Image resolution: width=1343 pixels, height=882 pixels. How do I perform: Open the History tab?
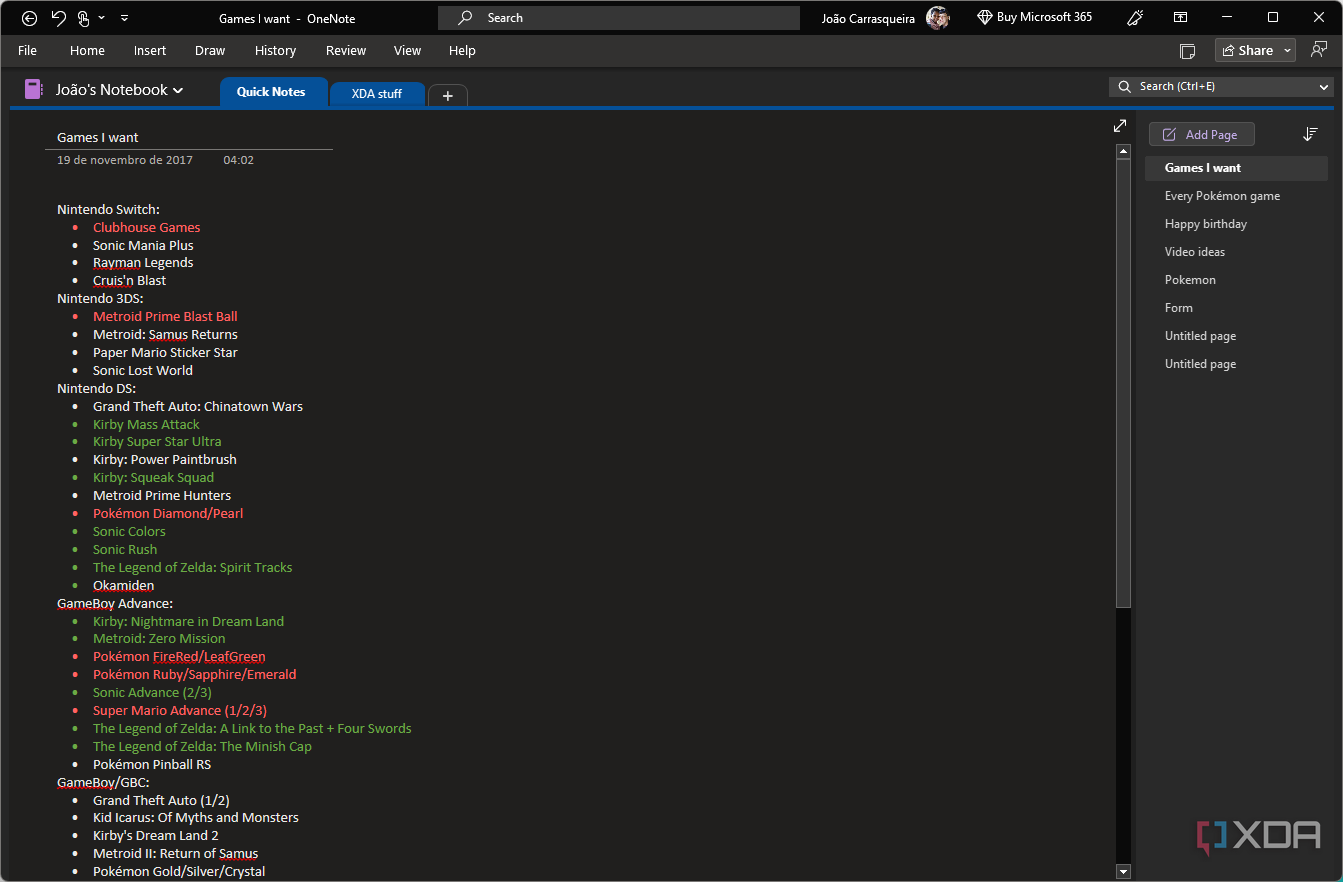(275, 51)
